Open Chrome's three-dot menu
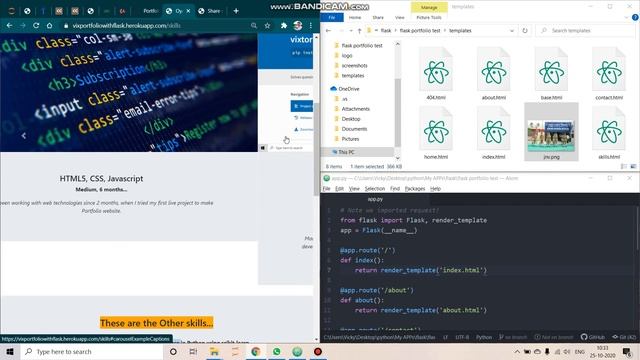The height and width of the screenshot is (360, 640). (x=311, y=25)
